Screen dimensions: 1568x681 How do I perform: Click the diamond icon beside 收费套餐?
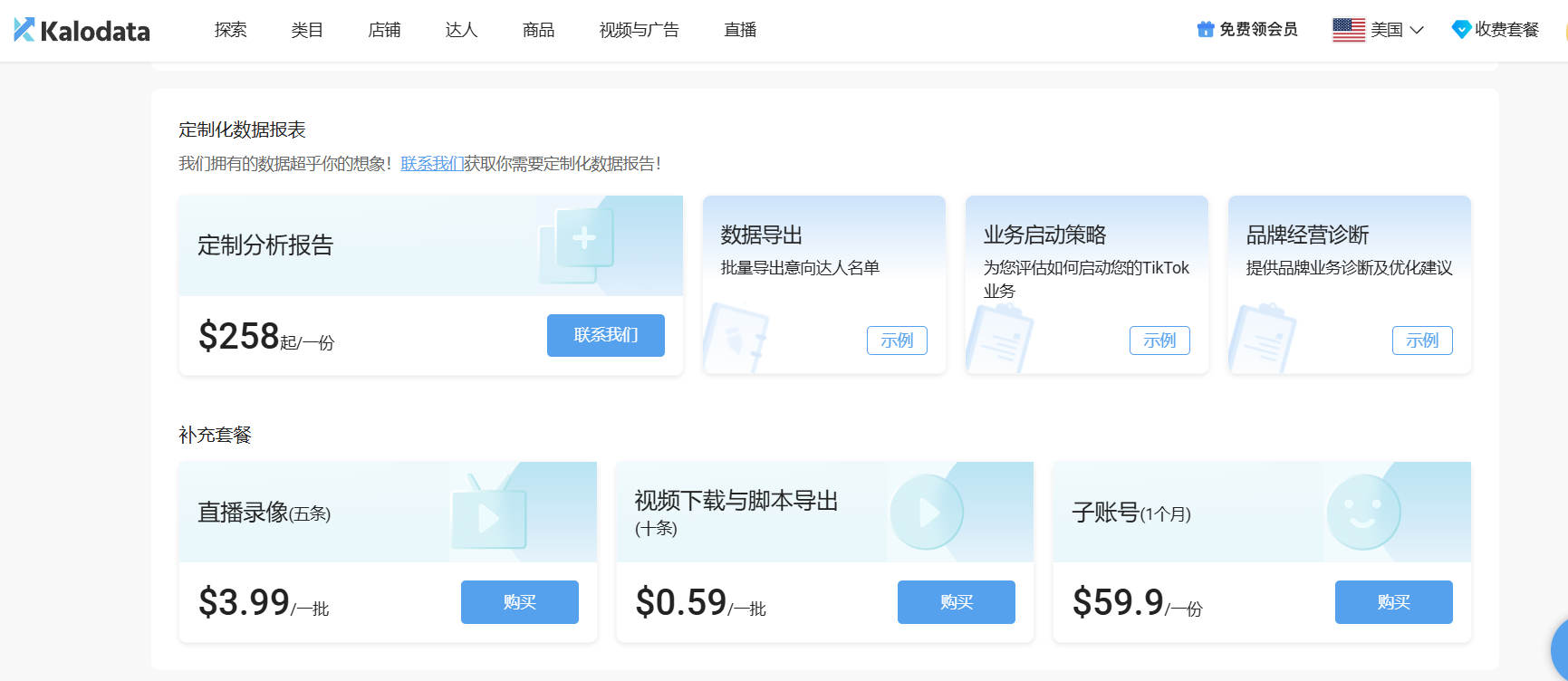click(1461, 30)
